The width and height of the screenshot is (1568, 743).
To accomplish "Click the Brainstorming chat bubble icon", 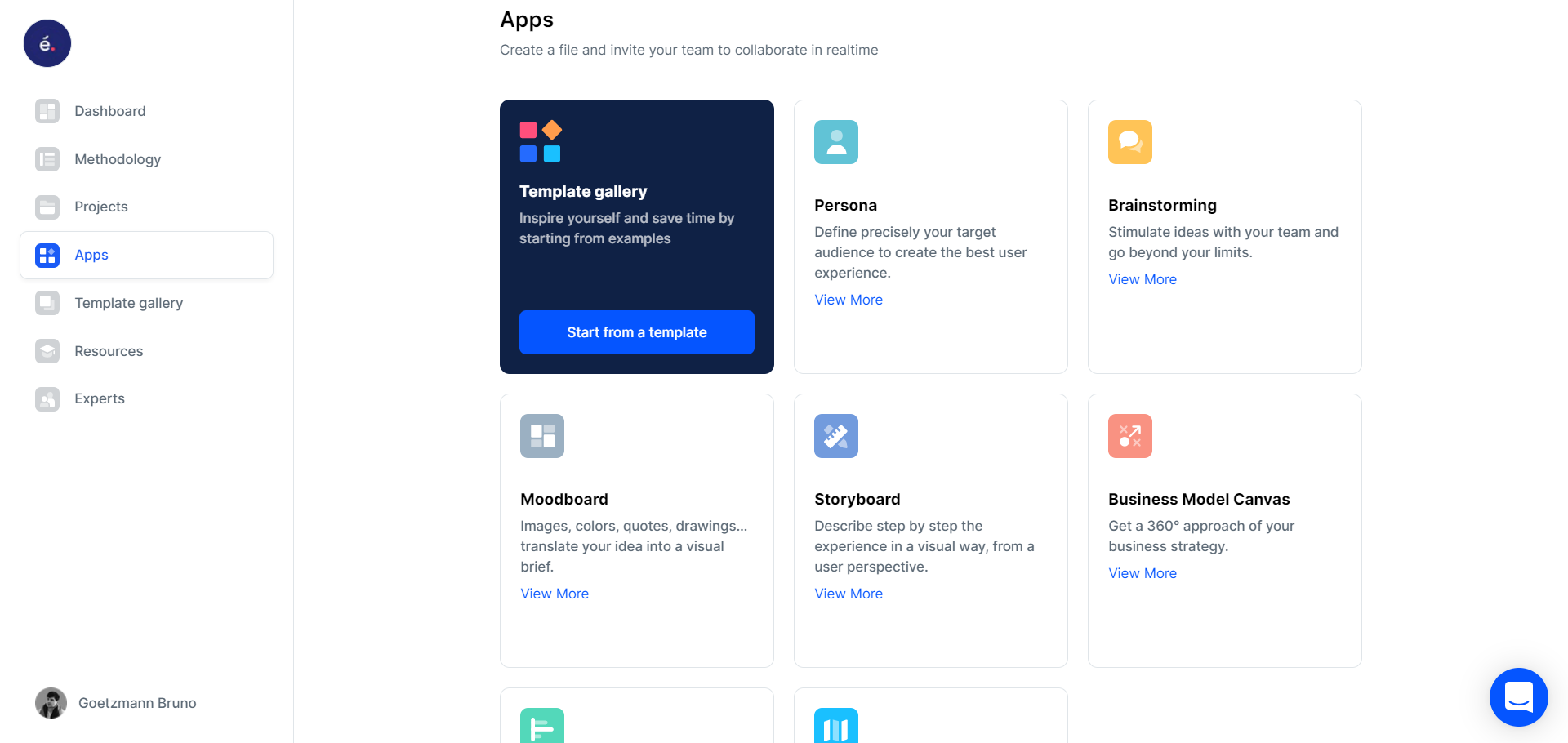I will tap(1130, 142).
